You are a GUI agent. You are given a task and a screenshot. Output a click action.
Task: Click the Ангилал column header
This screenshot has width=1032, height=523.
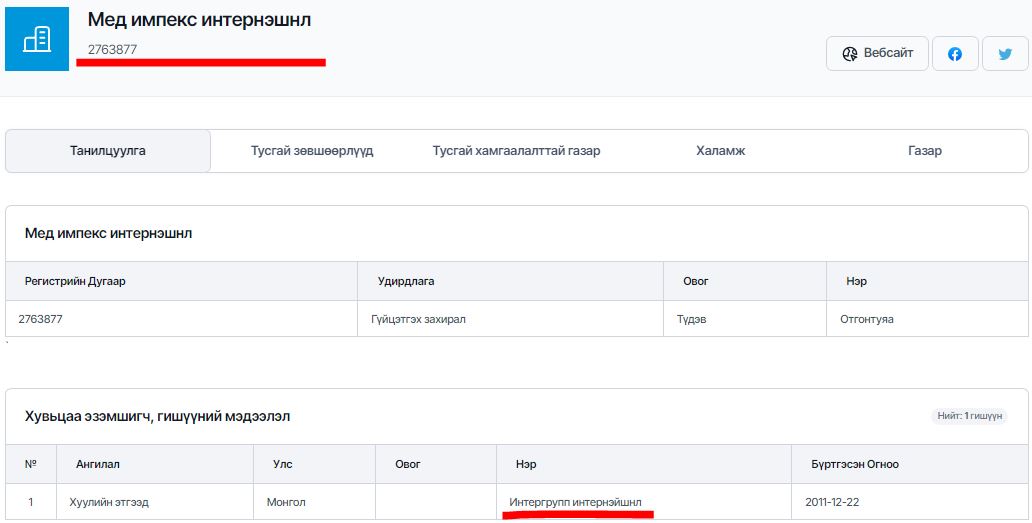(x=98, y=464)
